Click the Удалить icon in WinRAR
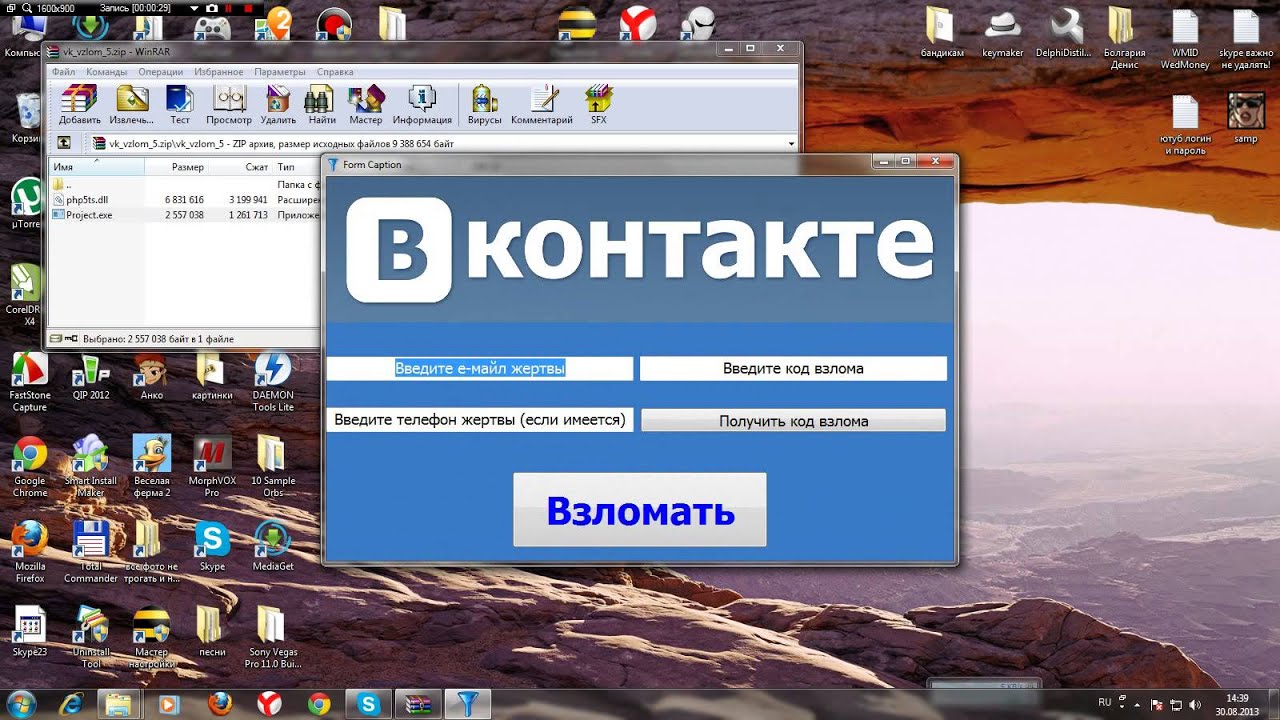The width and height of the screenshot is (1280, 720). pyautogui.click(x=278, y=104)
